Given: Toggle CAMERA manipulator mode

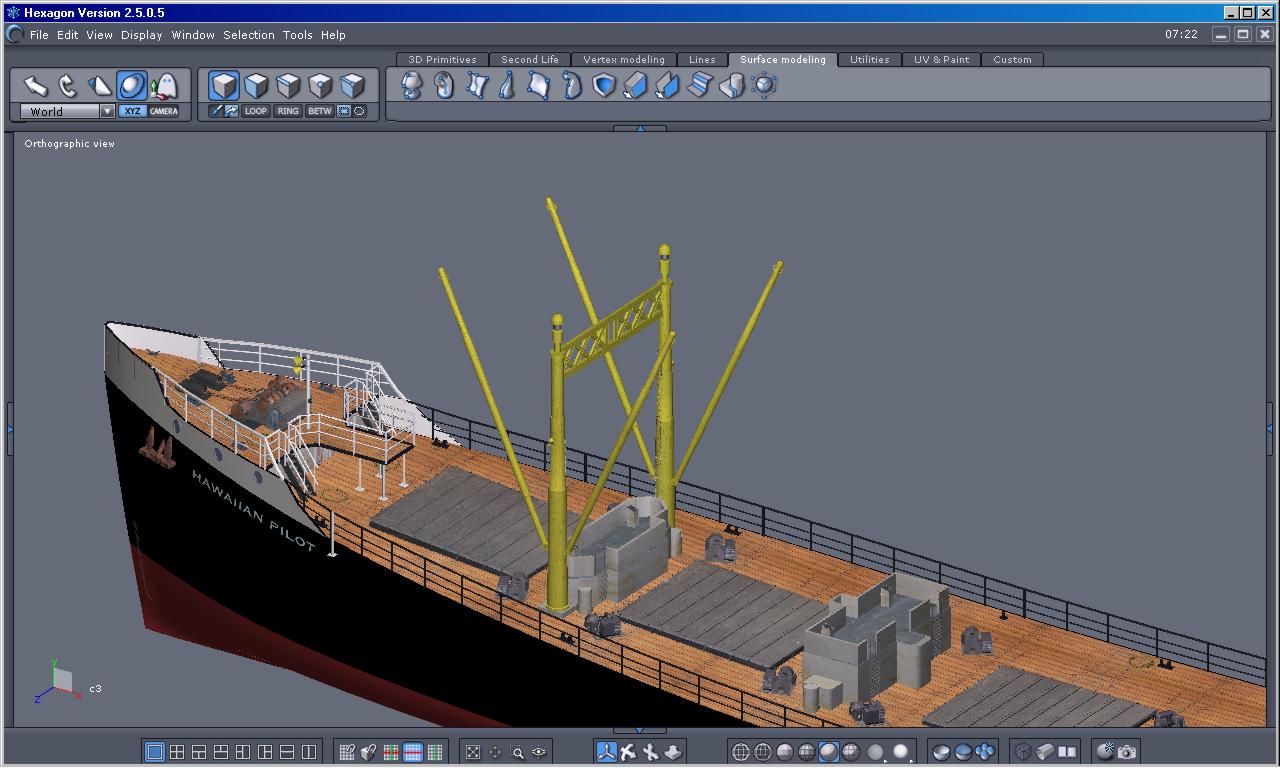Looking at the screenshot, I should click(164, 111).
